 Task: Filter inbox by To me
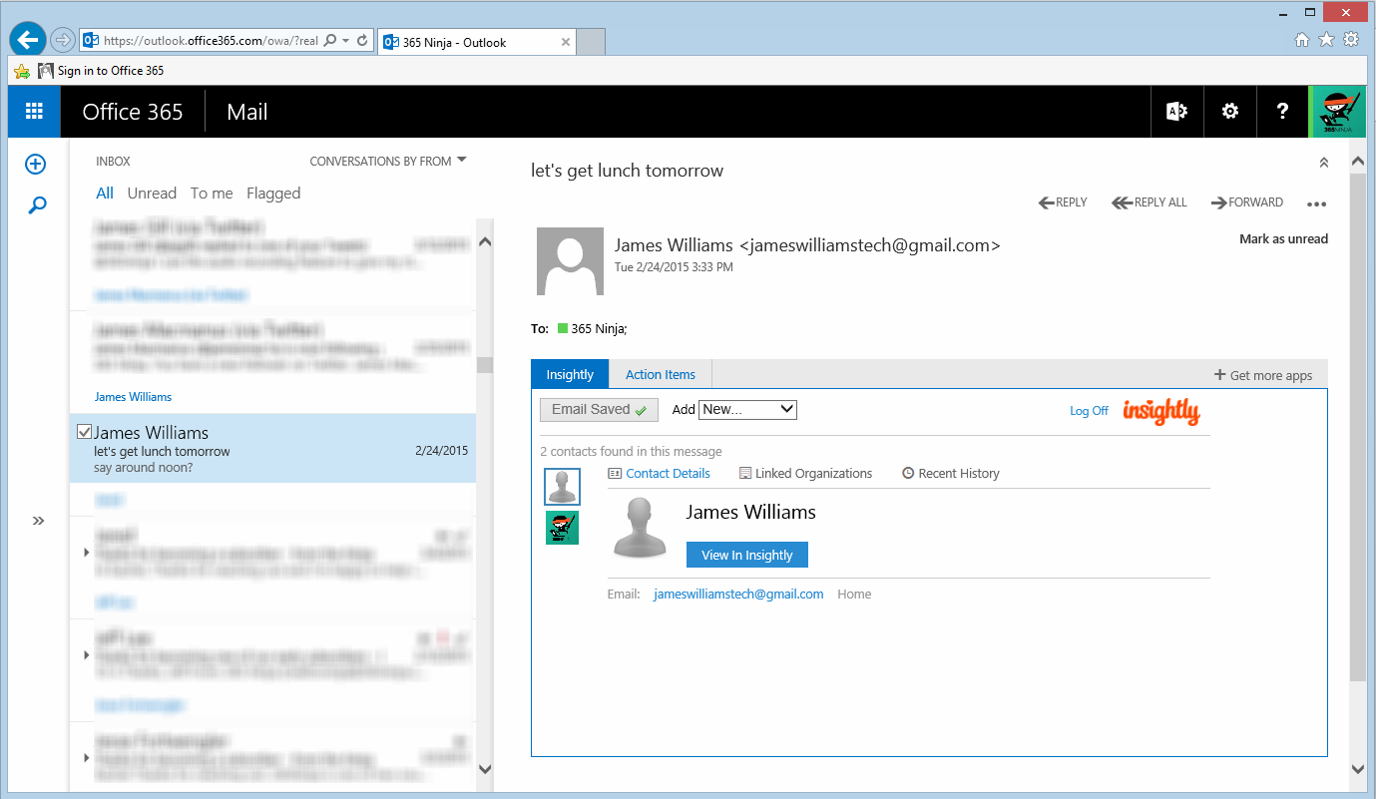tap(212, 193)
